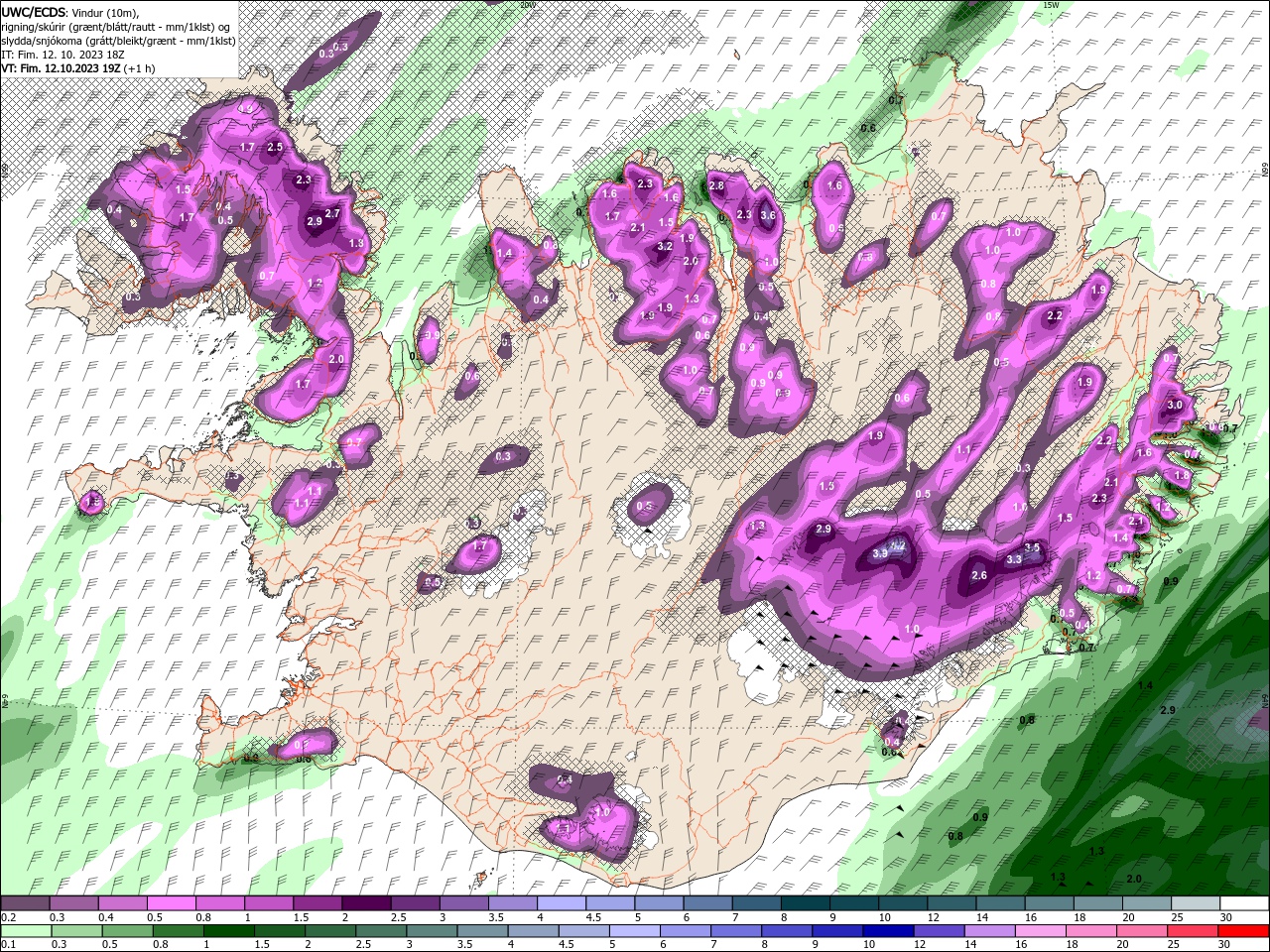Pick the lavender swatch after 4 in upper legend
The image size is (1270, 952).
562,903
